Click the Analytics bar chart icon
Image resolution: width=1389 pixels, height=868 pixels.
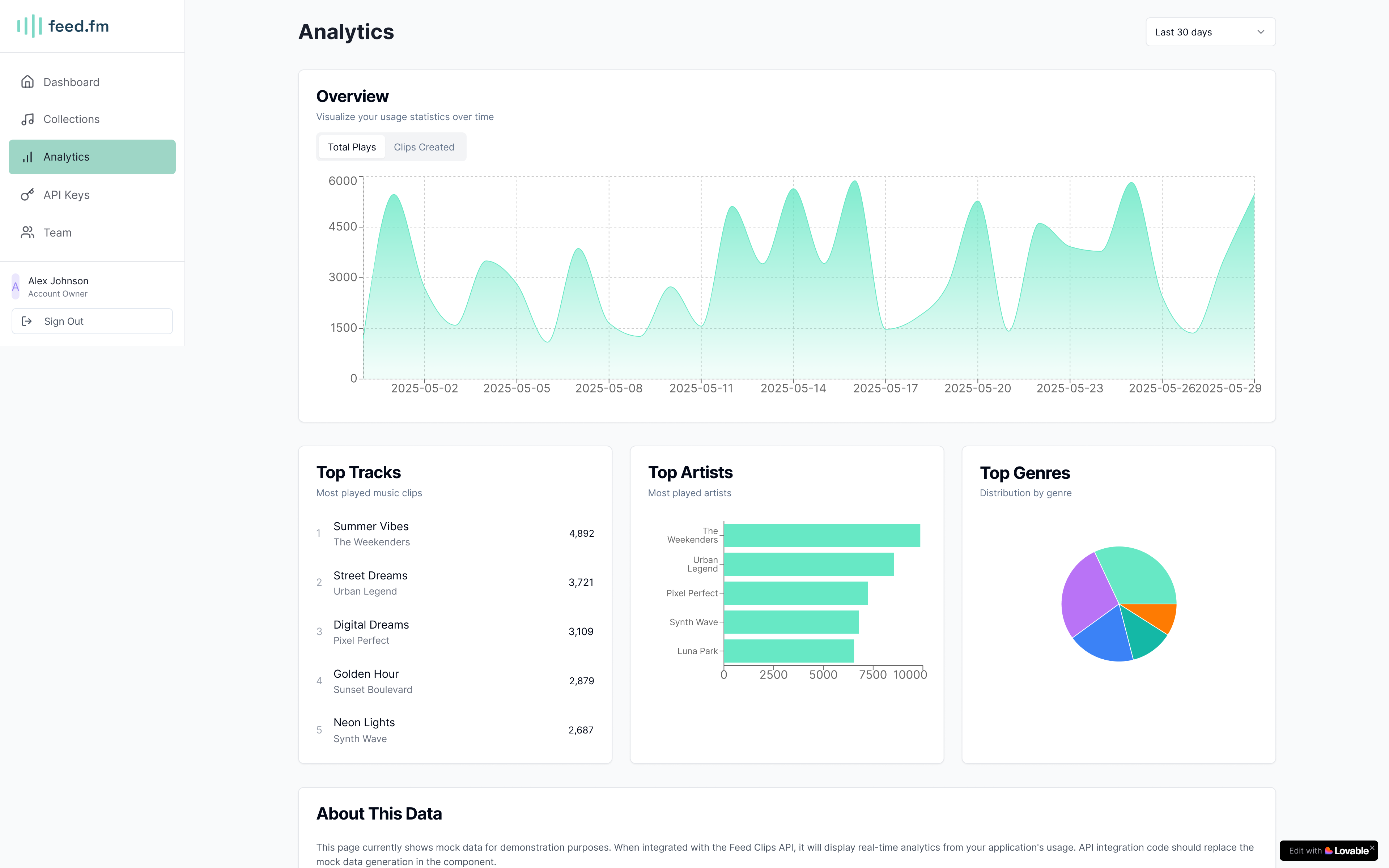[x=27, y=157]
